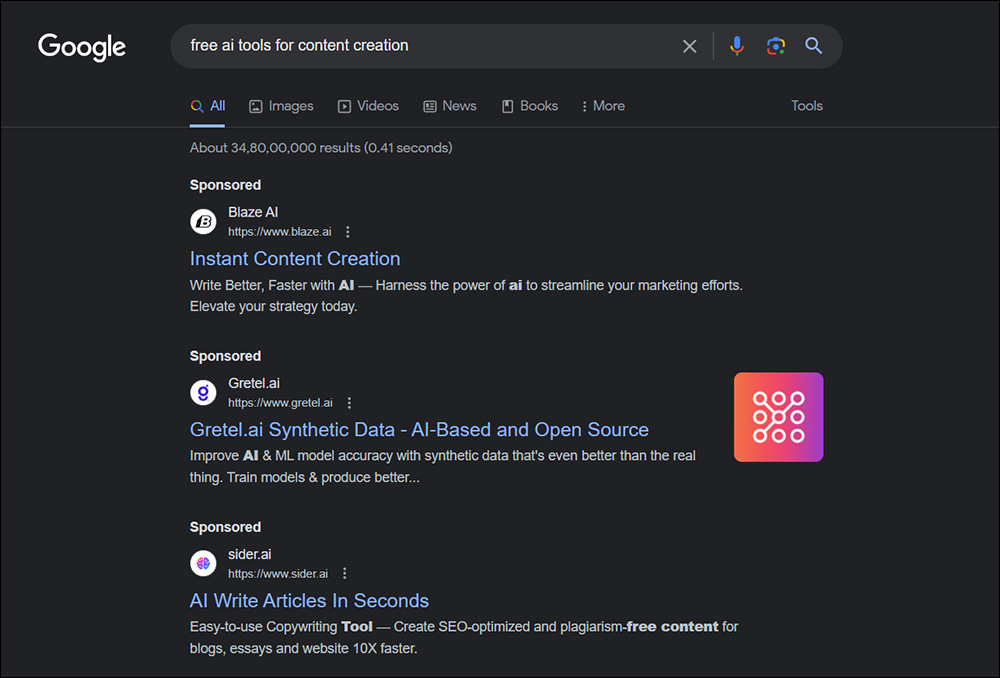1000x678 pixels.
Task: Switch to the Videos tab
Action: pos(368,106)
